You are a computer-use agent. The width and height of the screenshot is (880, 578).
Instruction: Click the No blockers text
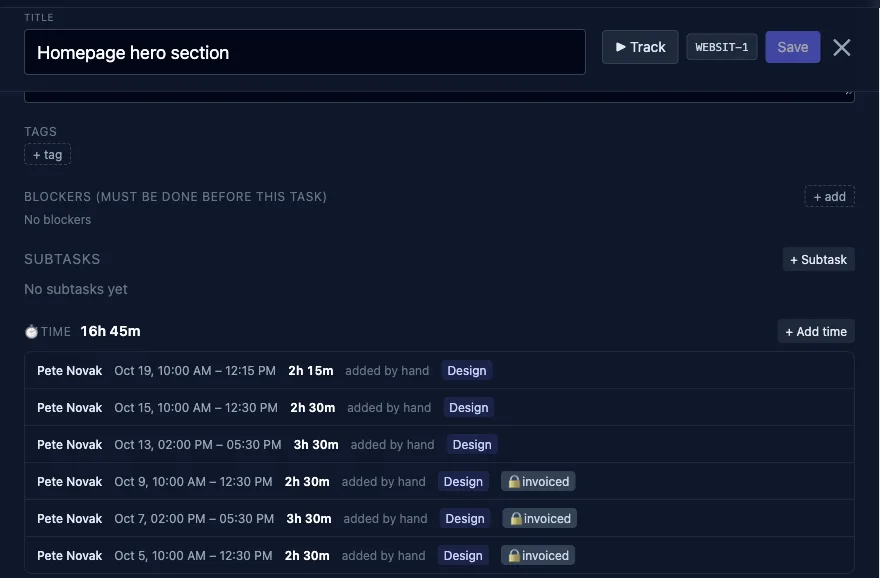[x=57, y=219]
